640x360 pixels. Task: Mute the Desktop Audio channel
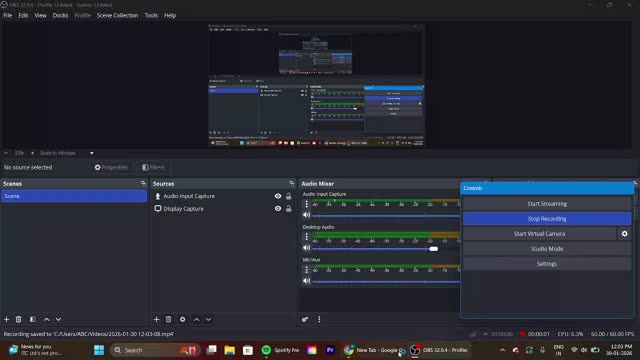tap(307, 248)
